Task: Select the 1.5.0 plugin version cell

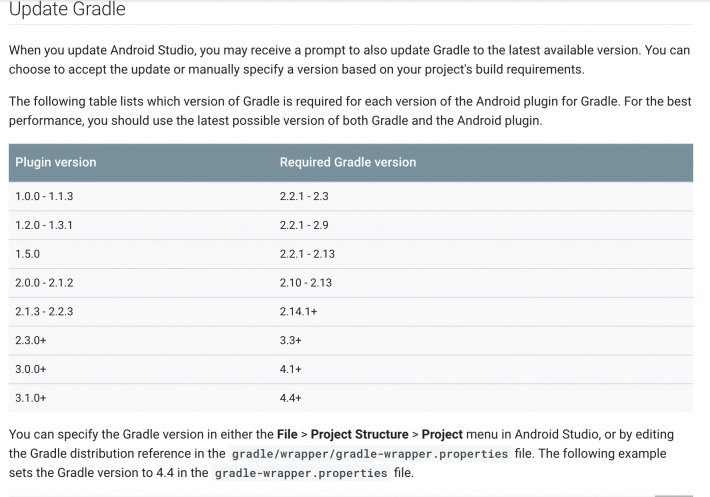Action: click(x=27, y=254)
